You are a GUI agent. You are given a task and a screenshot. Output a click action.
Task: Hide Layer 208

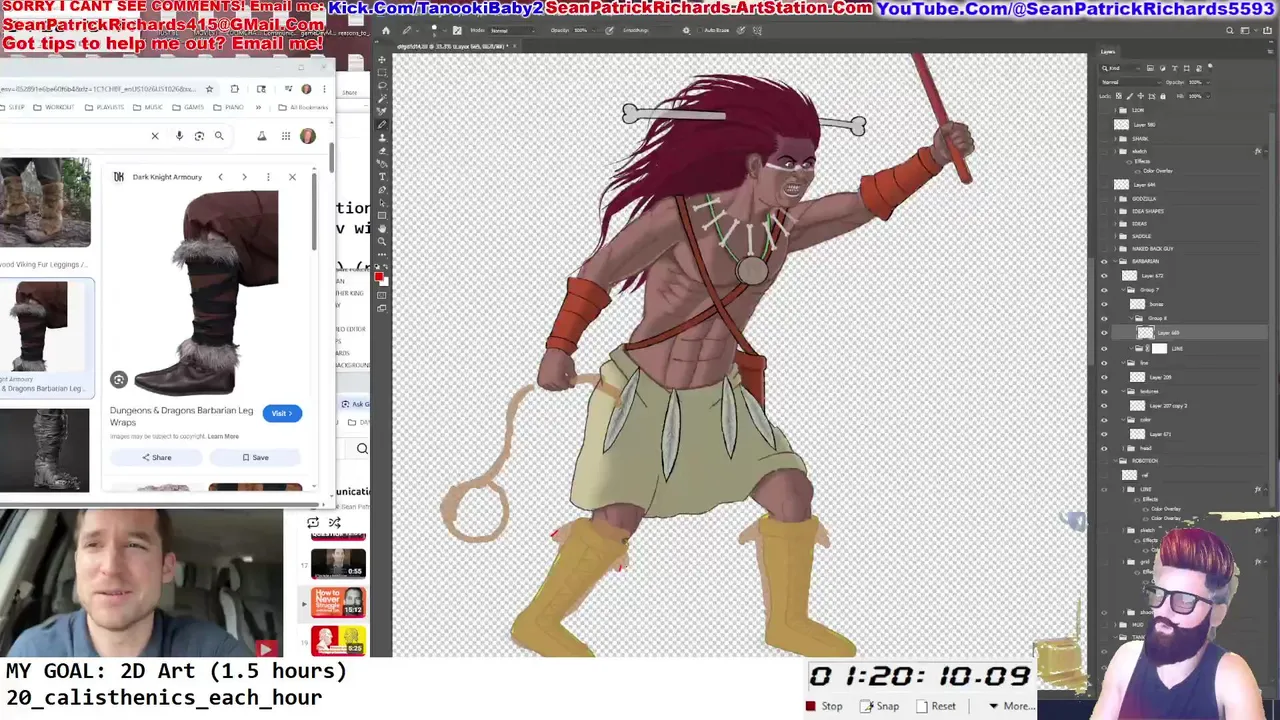[1104, 377]
